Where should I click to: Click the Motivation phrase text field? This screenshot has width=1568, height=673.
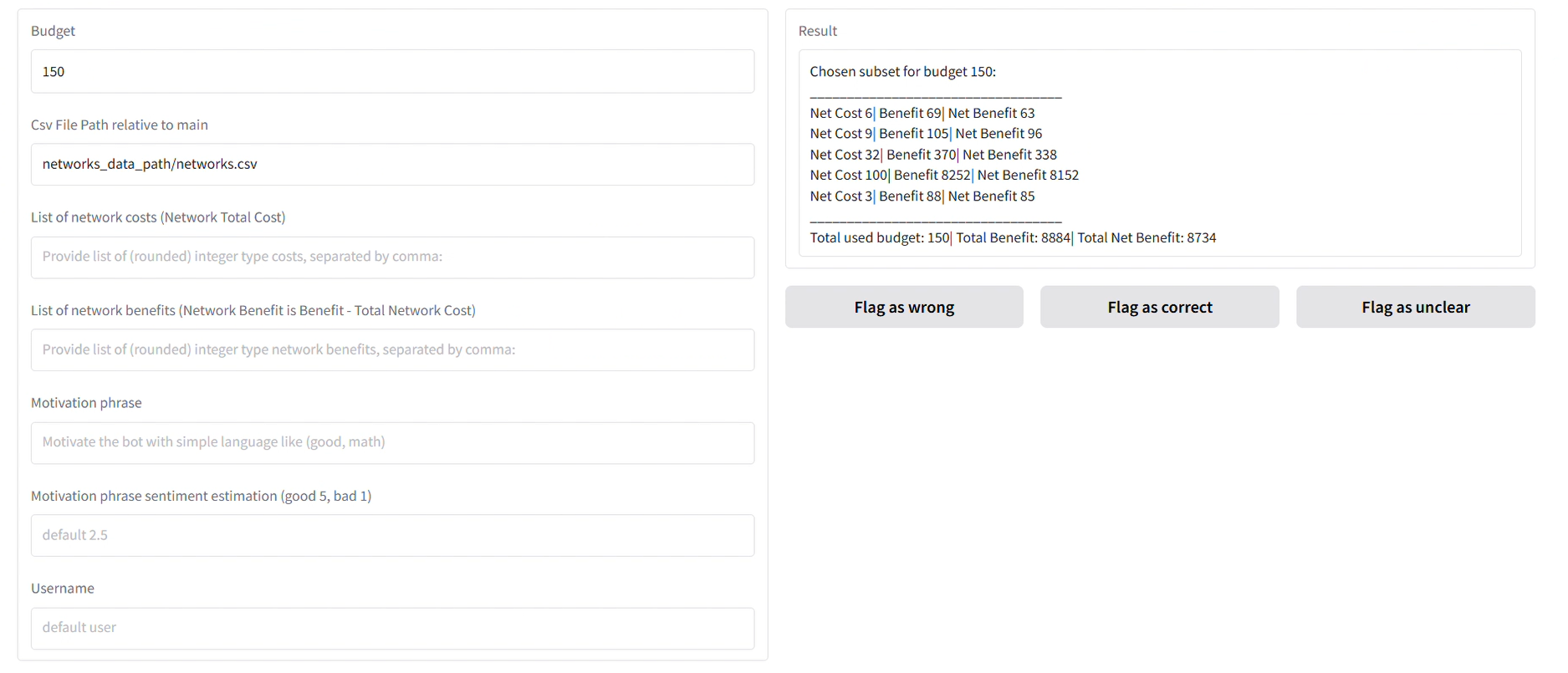[391, 443]
